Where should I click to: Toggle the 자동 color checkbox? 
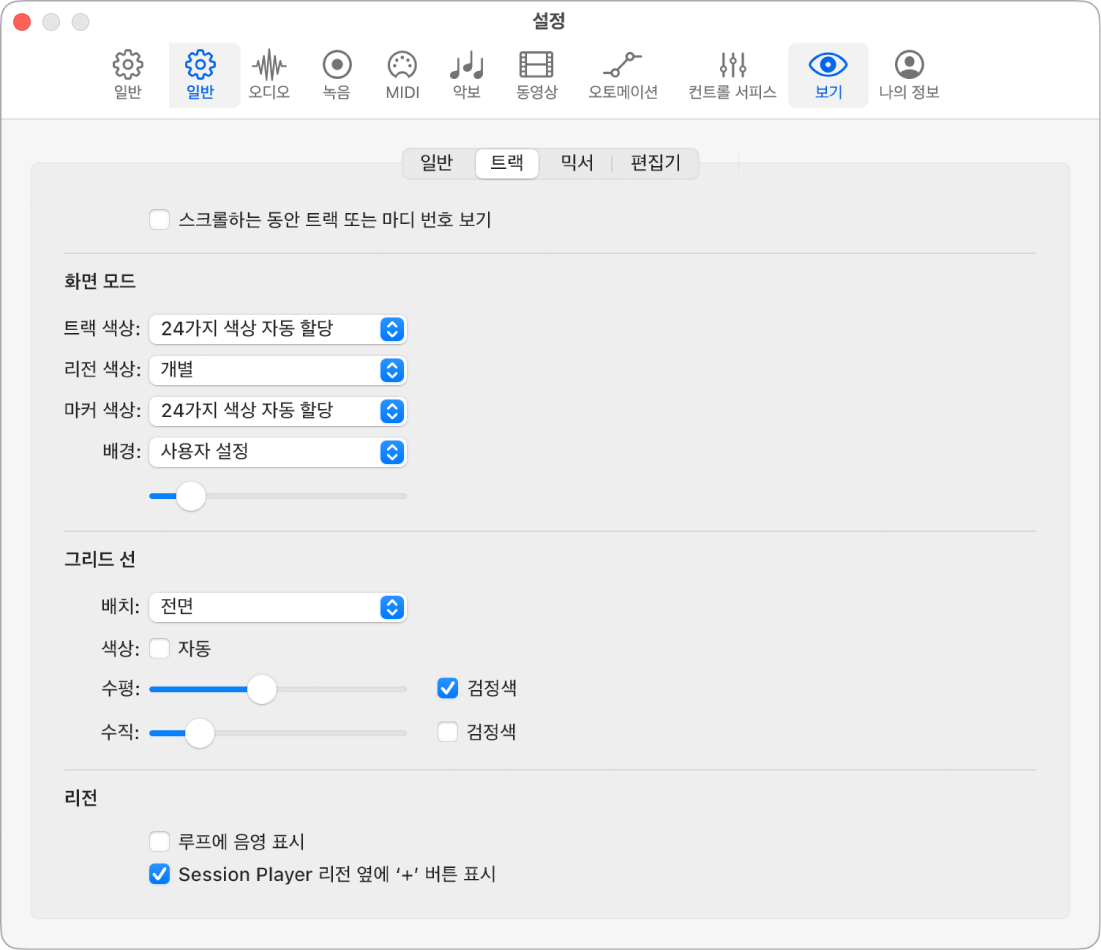[159, 648]
